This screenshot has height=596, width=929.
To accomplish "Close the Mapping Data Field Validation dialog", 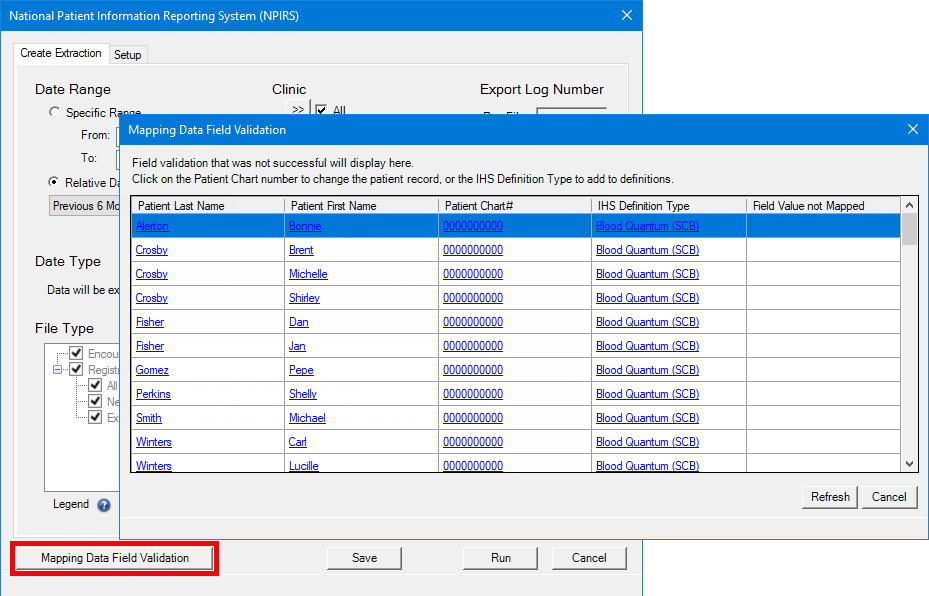I will [x=912, y=130].
